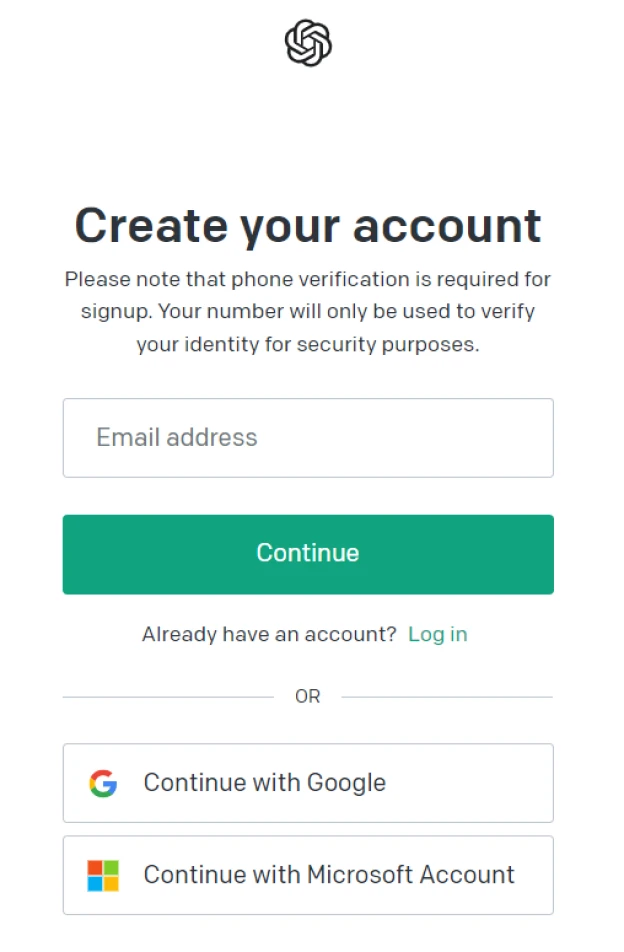Select the Email address placeholder text
The height and width of the screenshot is (952, 624).
click(x=177, y=438)
